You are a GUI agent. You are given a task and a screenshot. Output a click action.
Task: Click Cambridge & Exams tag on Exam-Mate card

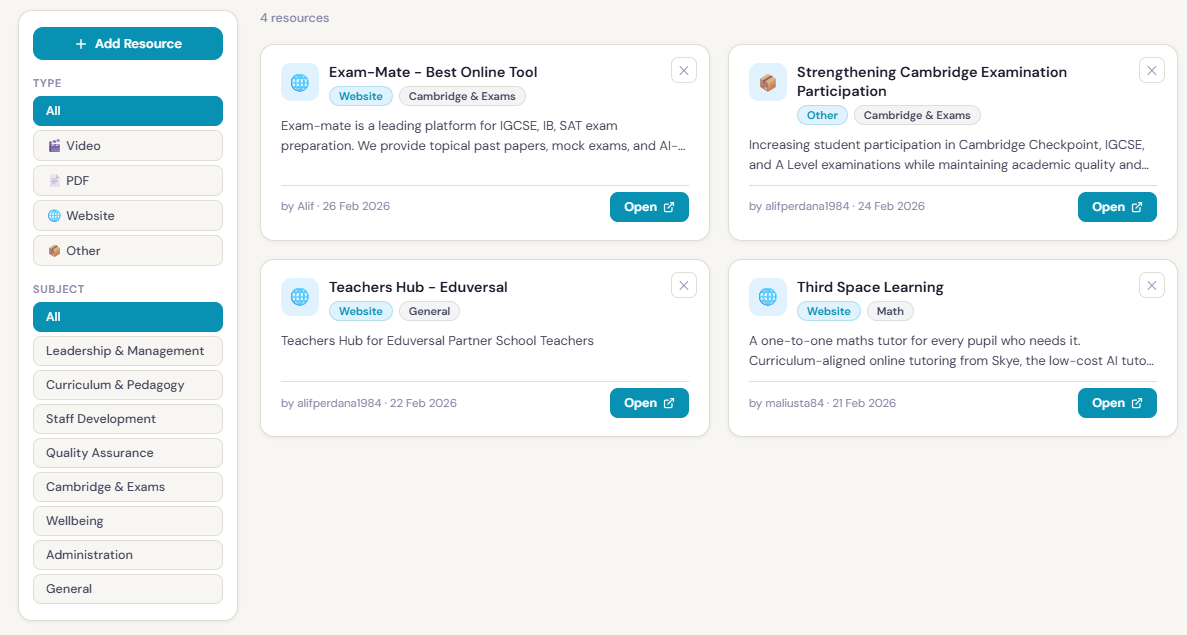click(x=462, y=96)
